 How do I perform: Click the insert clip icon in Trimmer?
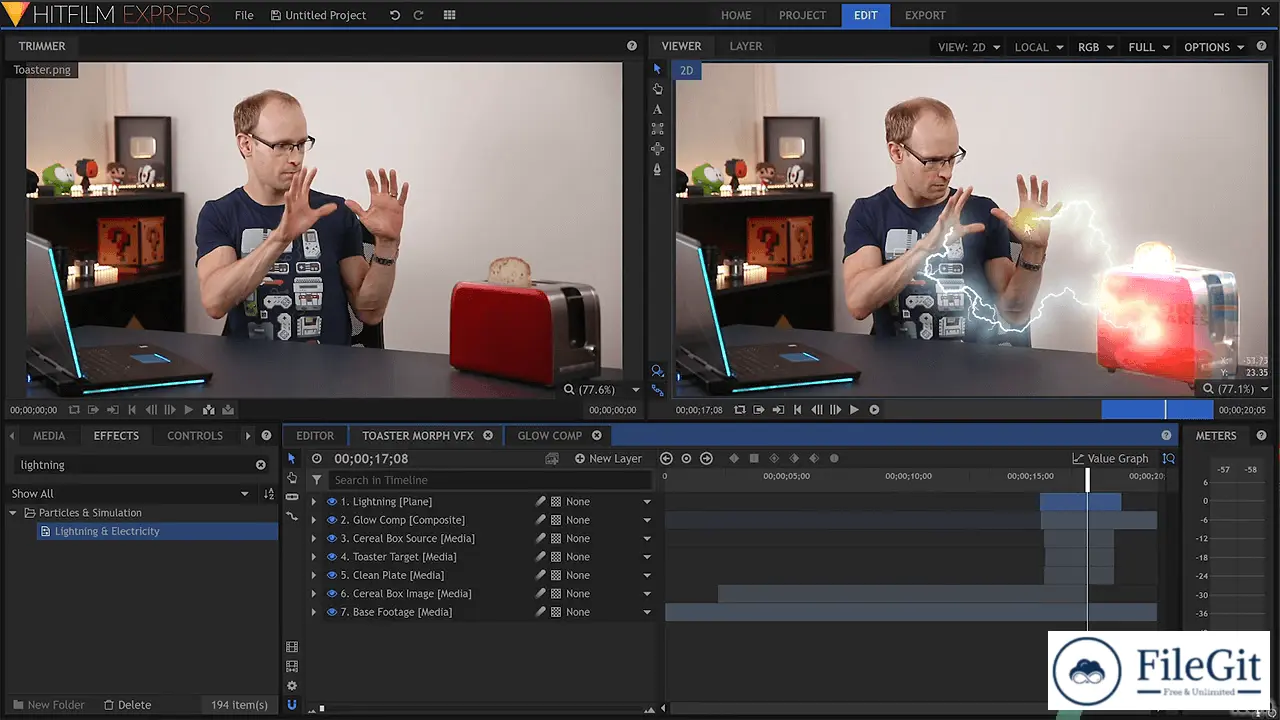208,410
